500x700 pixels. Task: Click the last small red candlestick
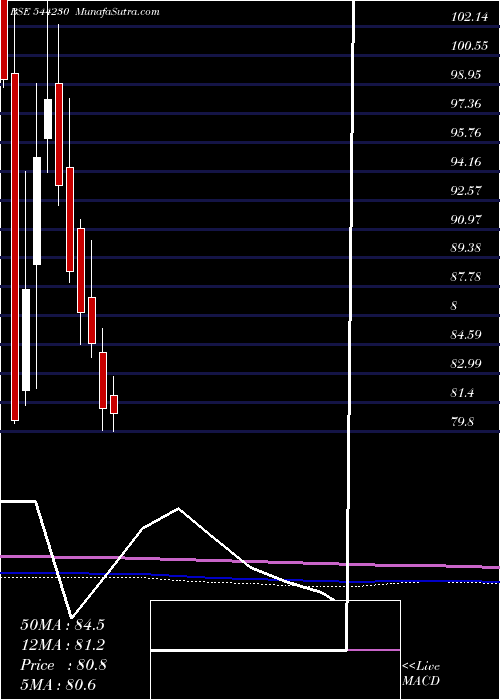point(114,404)
